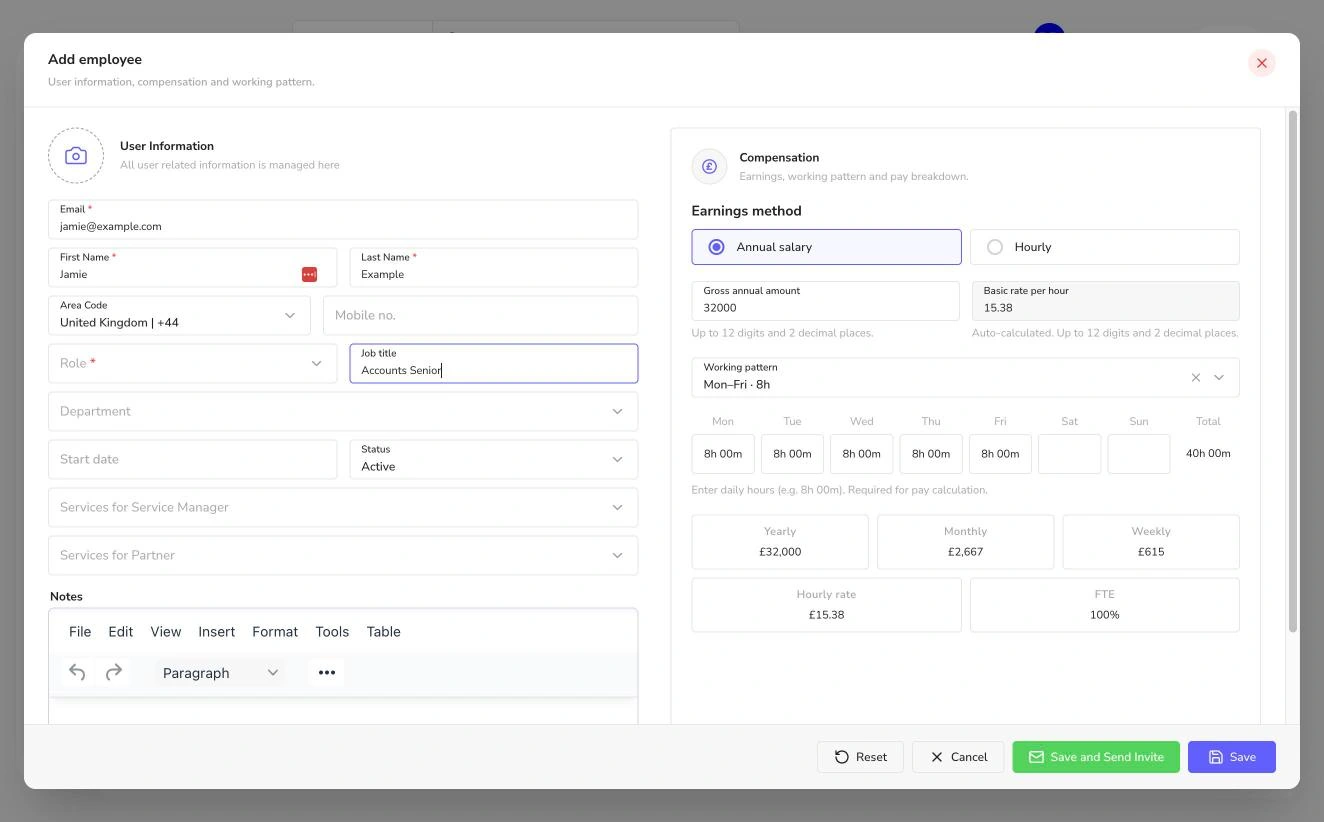
Task: Focus the Email input field
Action: pos(343,219)
